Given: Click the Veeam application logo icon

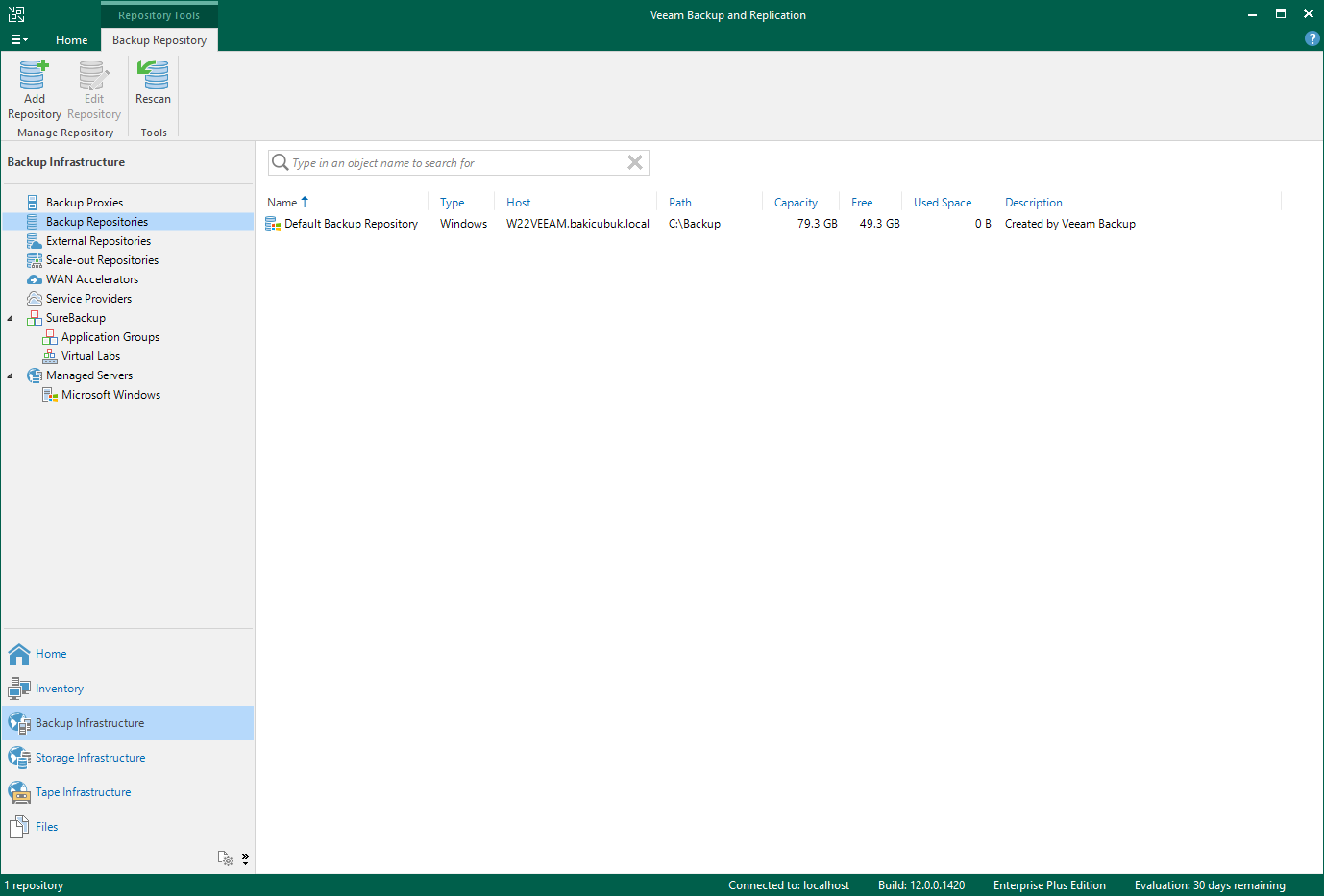Looking at the screenshot, I should (x=16, y=14).
